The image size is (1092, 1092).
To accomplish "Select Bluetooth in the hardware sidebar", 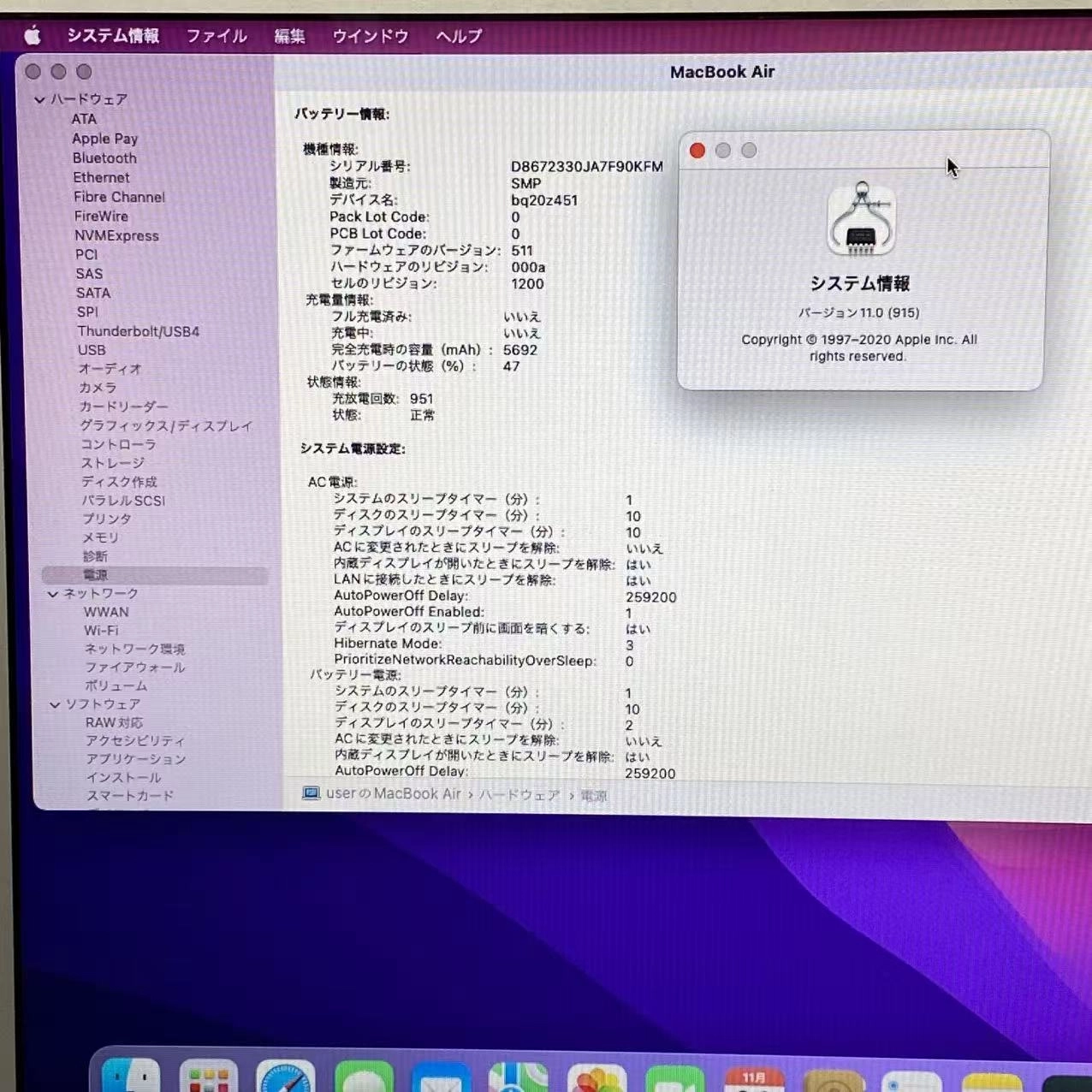I will click(x=104, y=157).
